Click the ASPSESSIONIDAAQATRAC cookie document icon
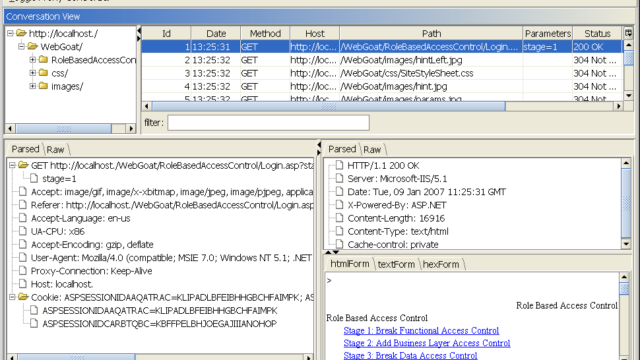 pyautogui.click(x=34, y=310)
